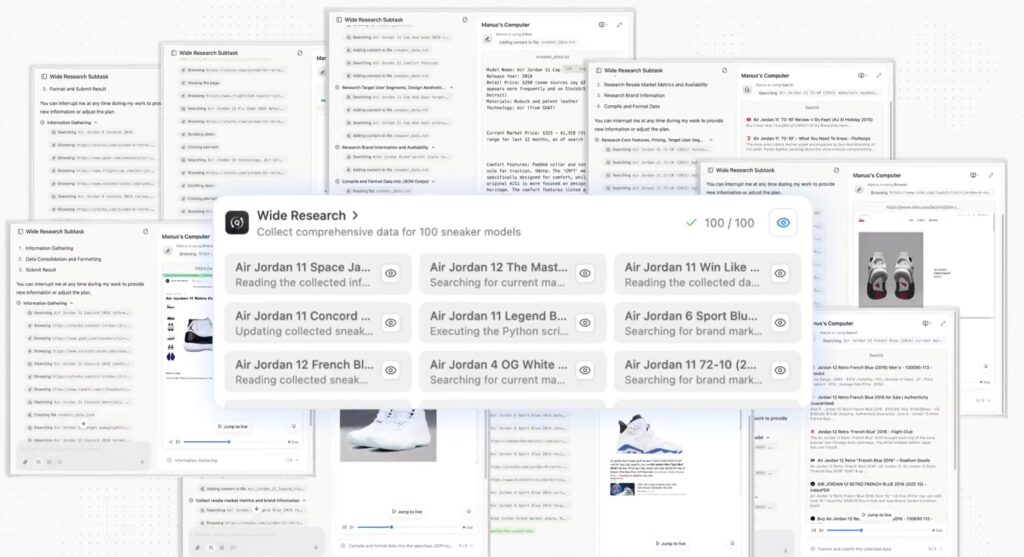Click panel icon beside the Concord Wide Research Subtask title
Image resolution: width=1024 pixels, height=557 pixels.
pos(20,231)
